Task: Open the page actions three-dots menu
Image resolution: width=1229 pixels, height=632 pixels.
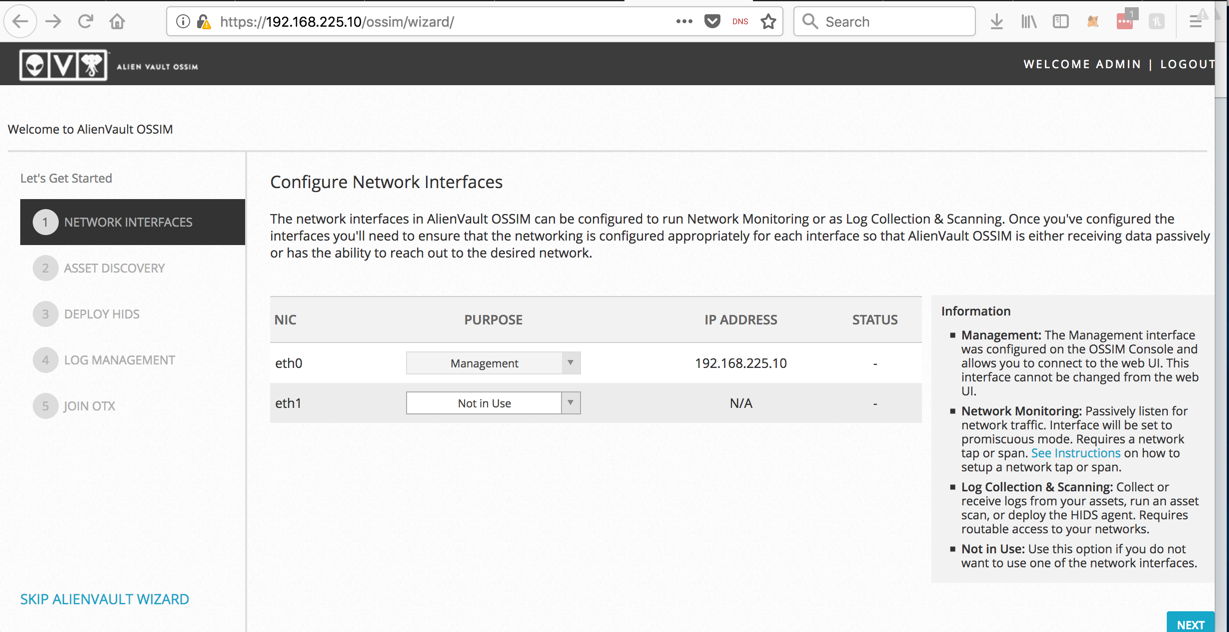Action: pyautogui.click(x=684, y=21)
